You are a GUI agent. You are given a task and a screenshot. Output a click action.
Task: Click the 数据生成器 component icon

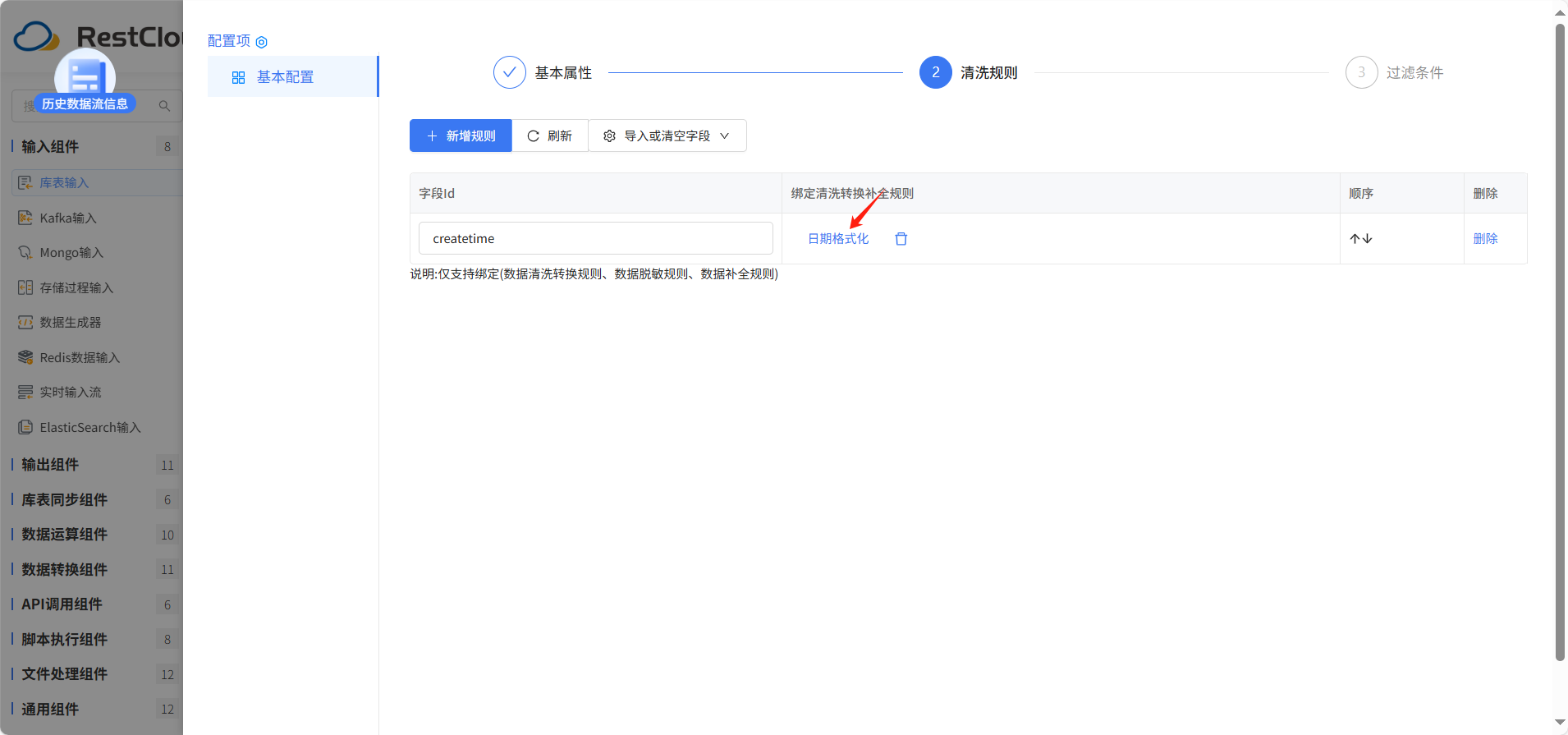coord(25,322)
